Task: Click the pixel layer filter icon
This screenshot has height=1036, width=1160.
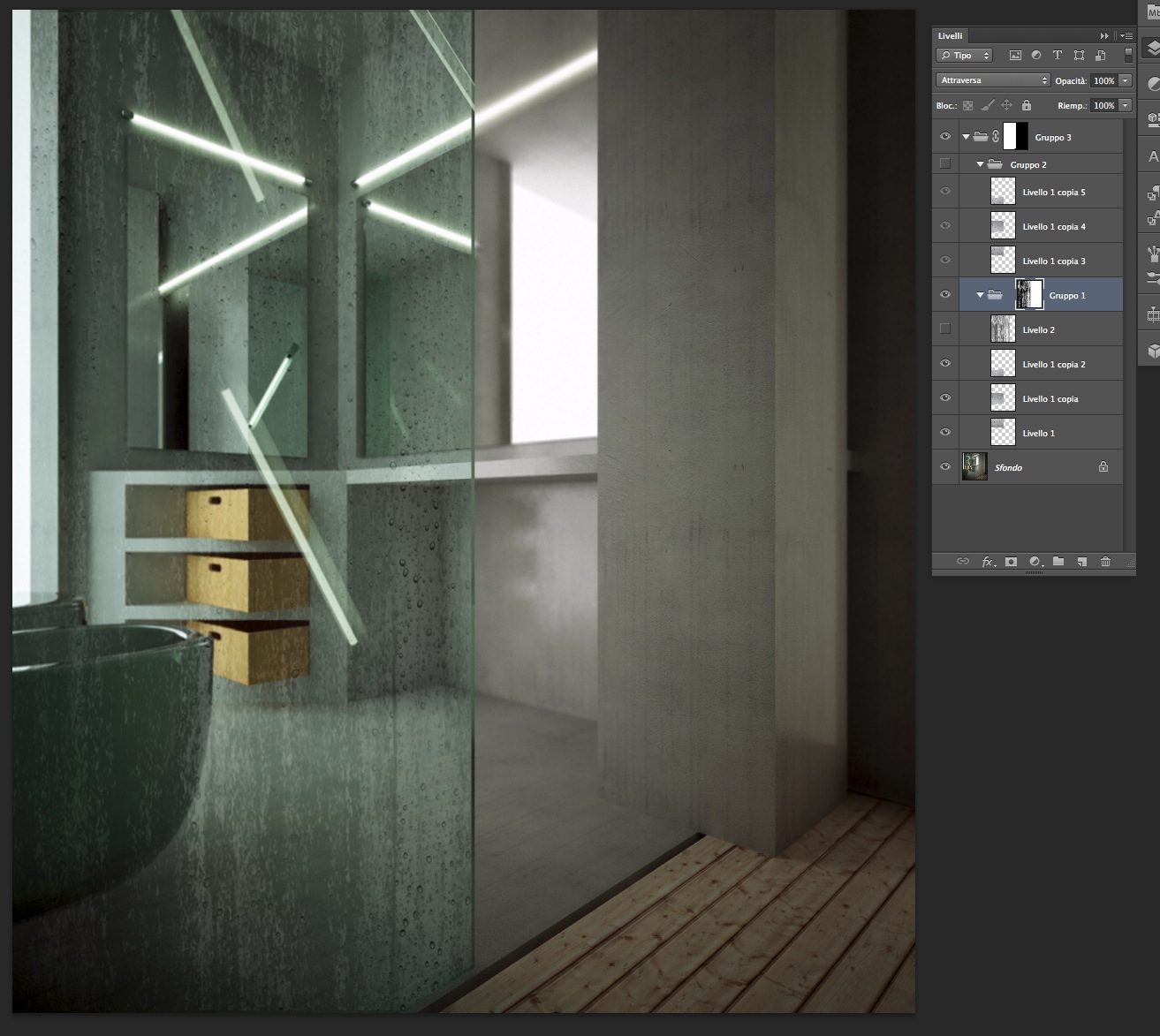Action: (x=1015, y=55)
